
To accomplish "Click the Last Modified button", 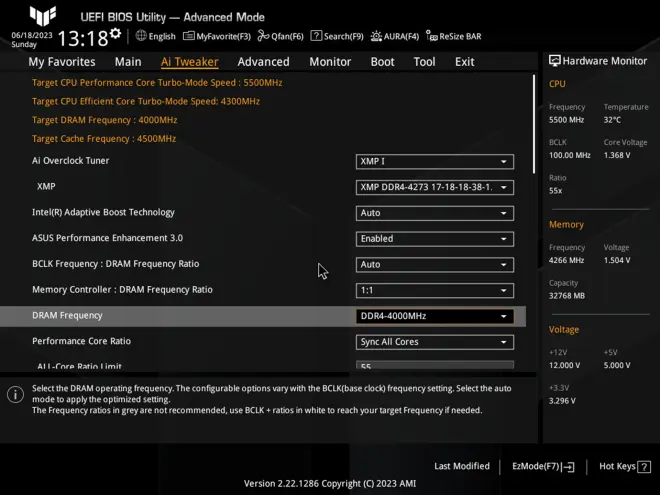I will pos(461,466).
